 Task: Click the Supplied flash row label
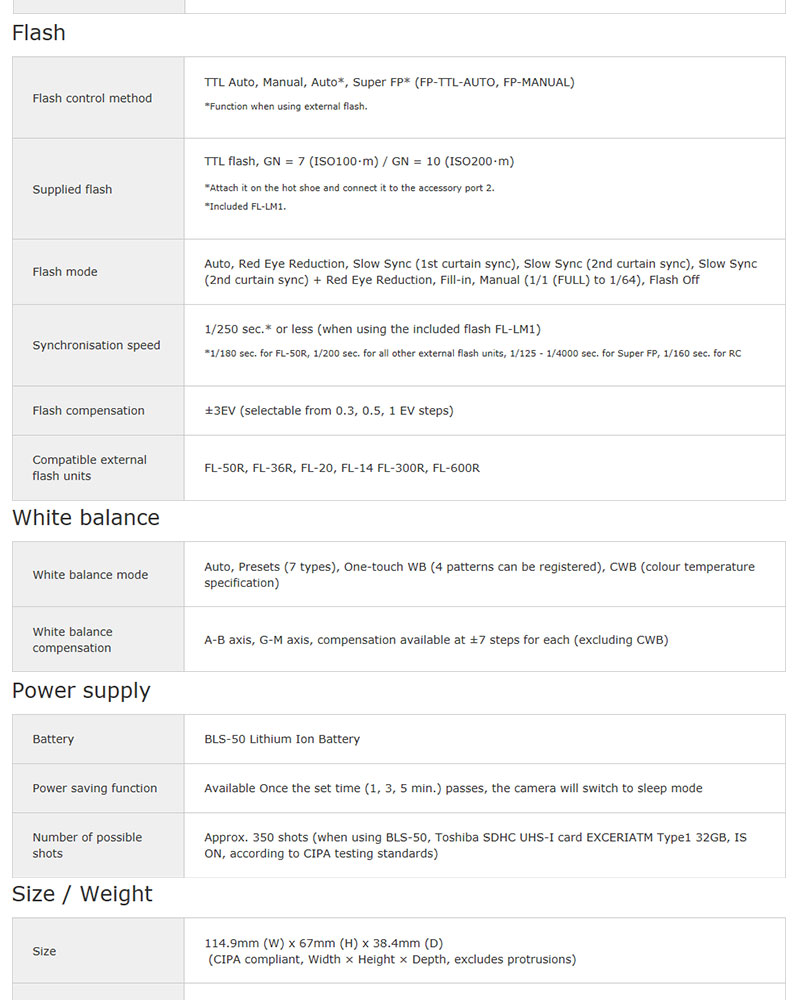(72, 189)
